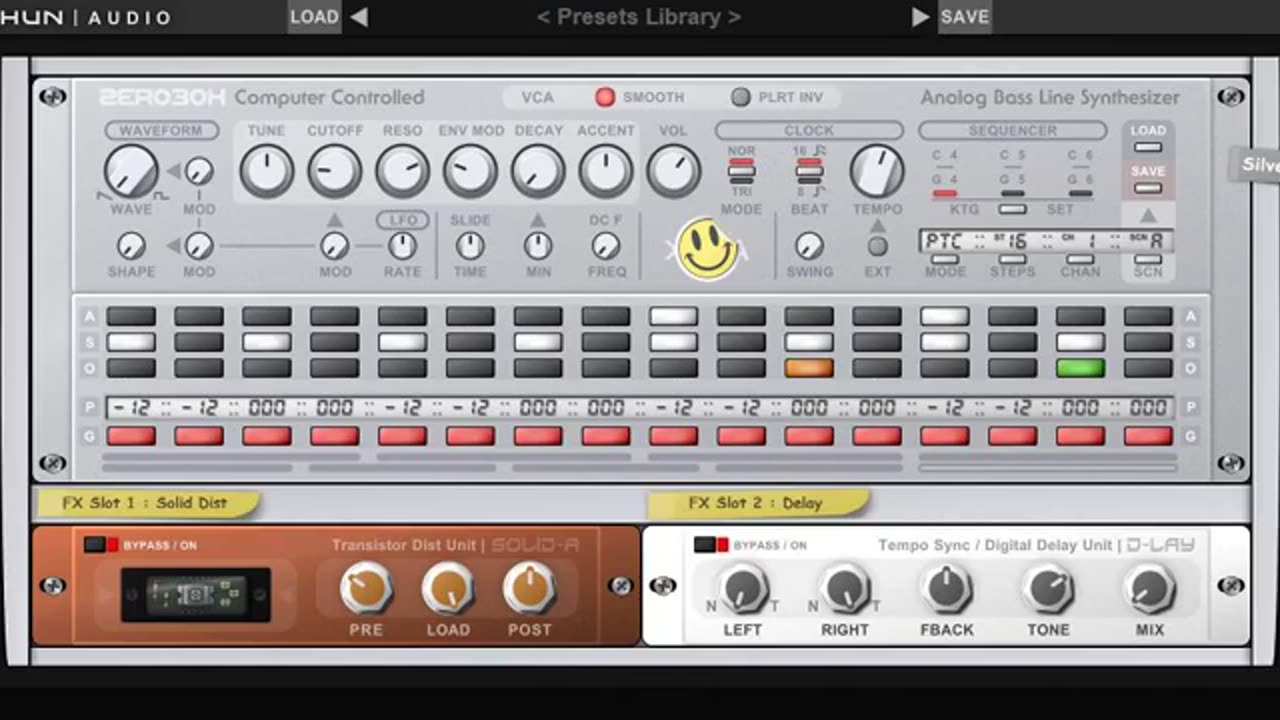Click the delay FBACK knob

pos(947,590)
